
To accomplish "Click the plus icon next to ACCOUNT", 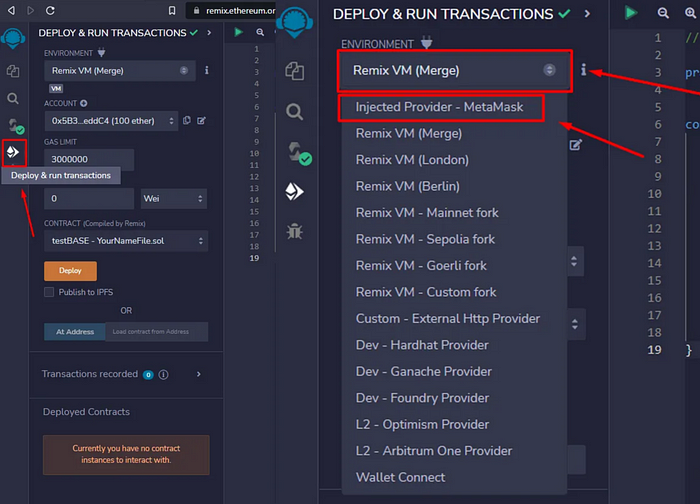I will point(83,103).
